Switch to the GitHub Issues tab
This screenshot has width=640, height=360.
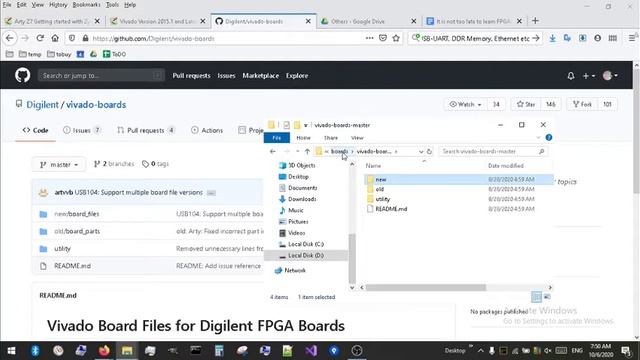point(82,130)
